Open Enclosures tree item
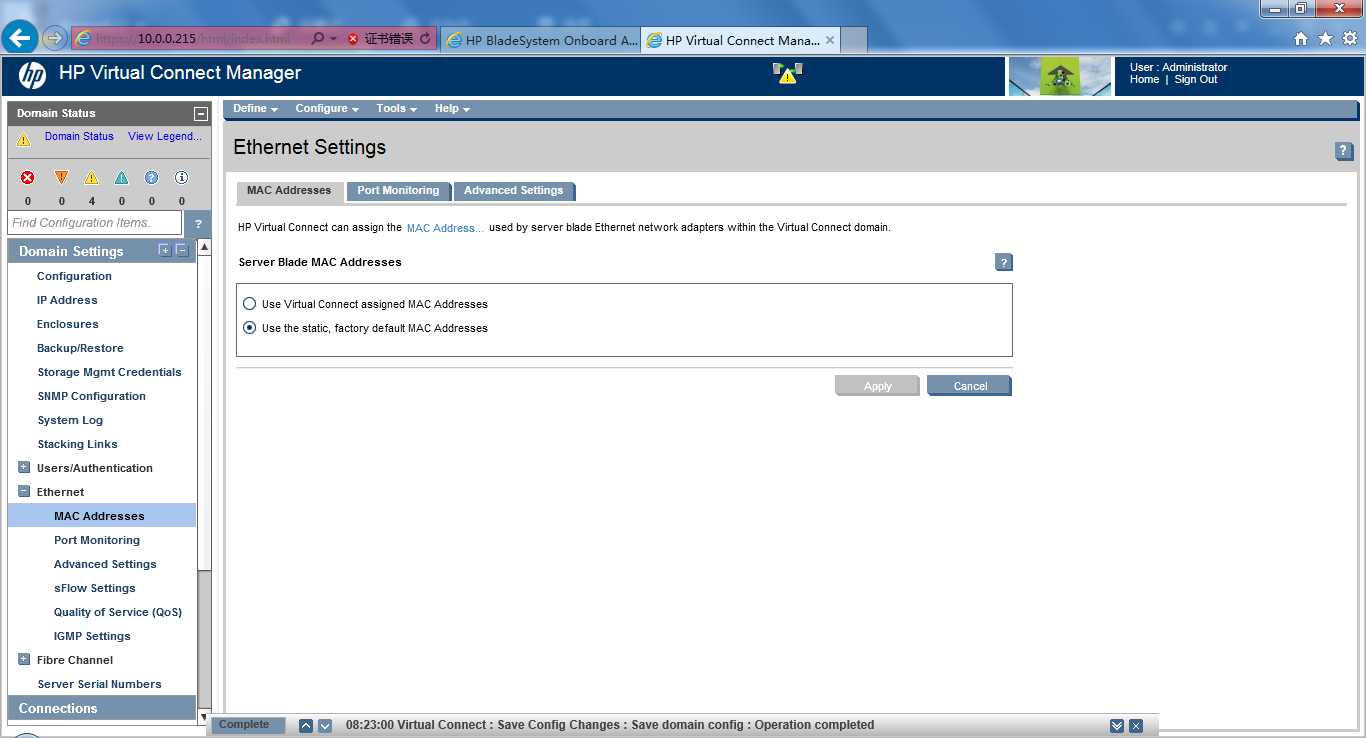The width and height of the screenshot is (1366, 738). click(x=68, y=324)
